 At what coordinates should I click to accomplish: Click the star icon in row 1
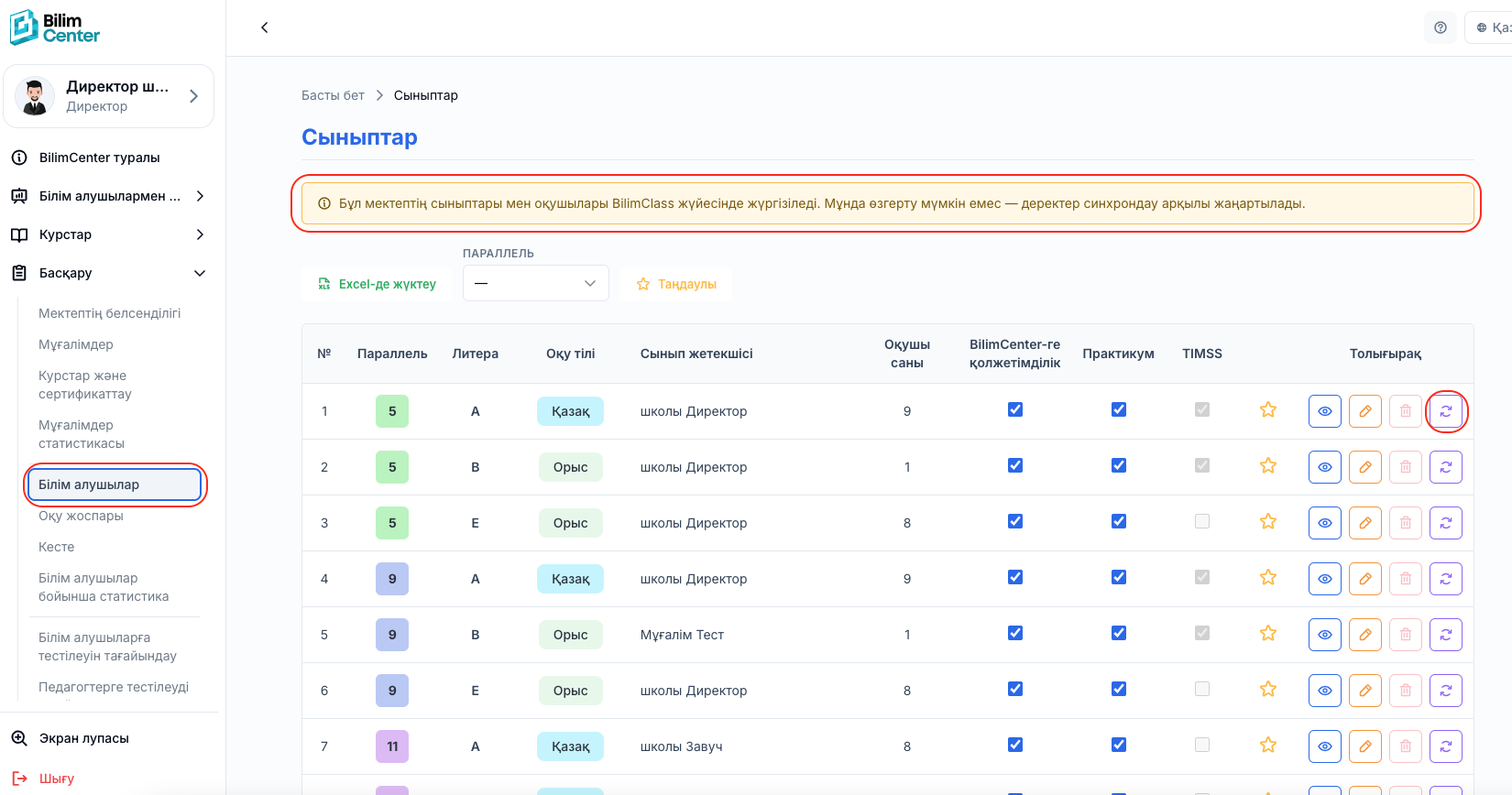pos(1268,409)
